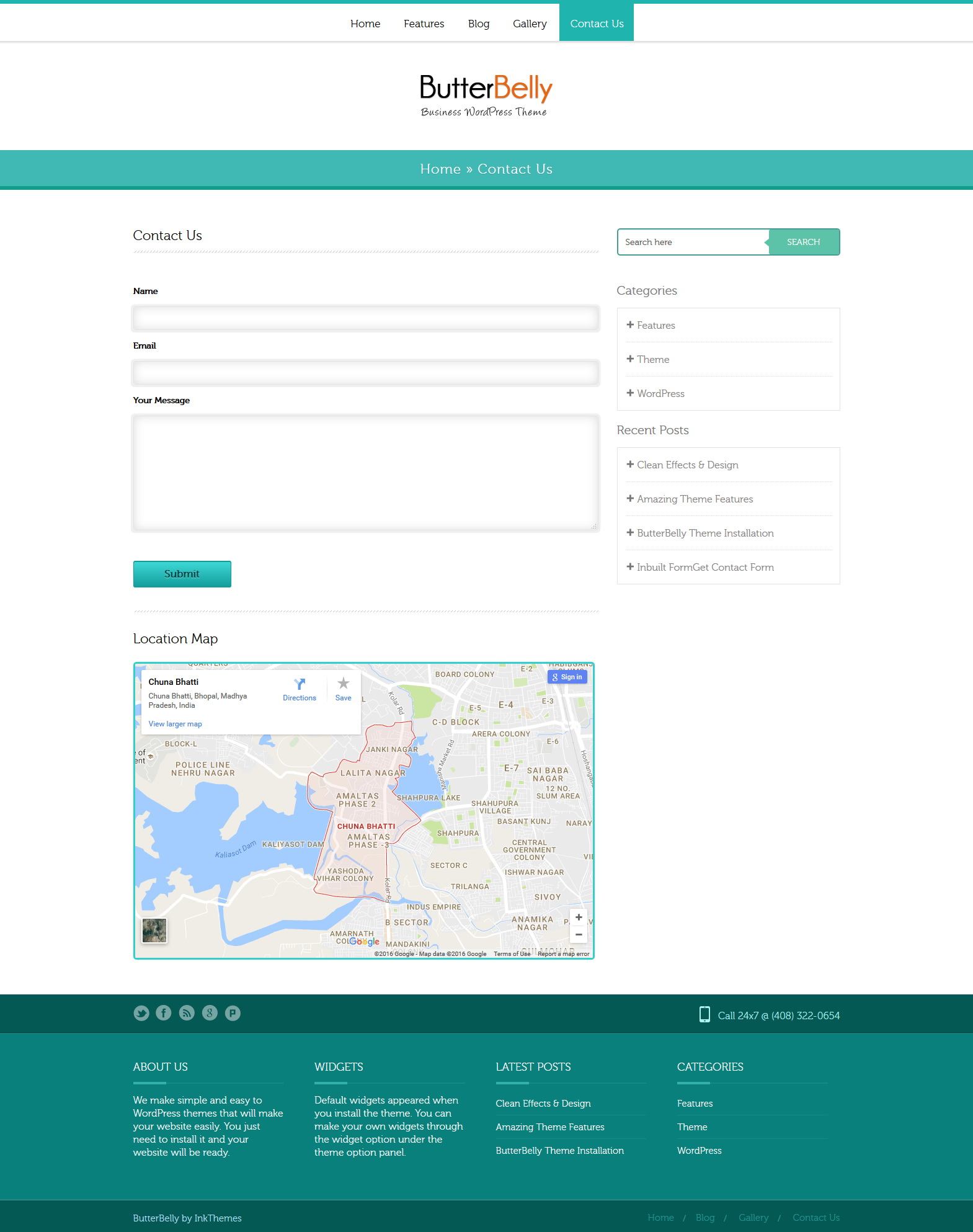Click Gallery in bottom footer menu
This screenshot has width=973, height=1232.
pos(753,1217)
